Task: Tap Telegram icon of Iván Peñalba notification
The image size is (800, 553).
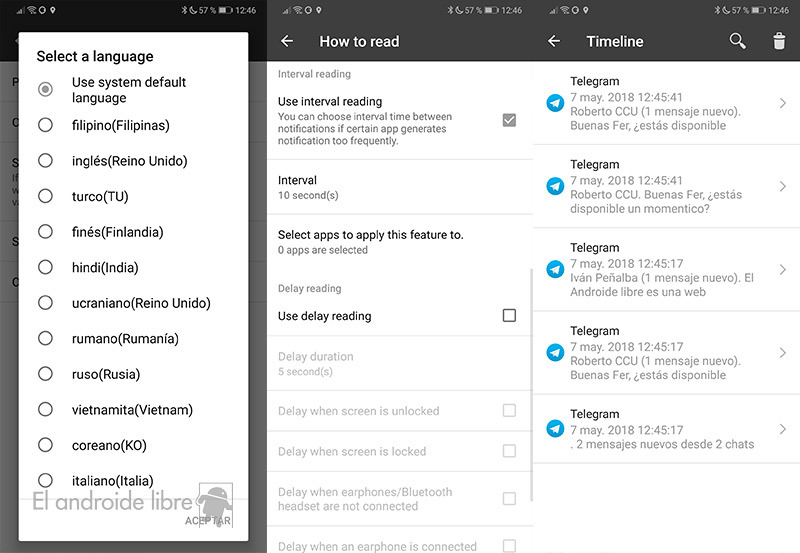Action: click(555, 269)
